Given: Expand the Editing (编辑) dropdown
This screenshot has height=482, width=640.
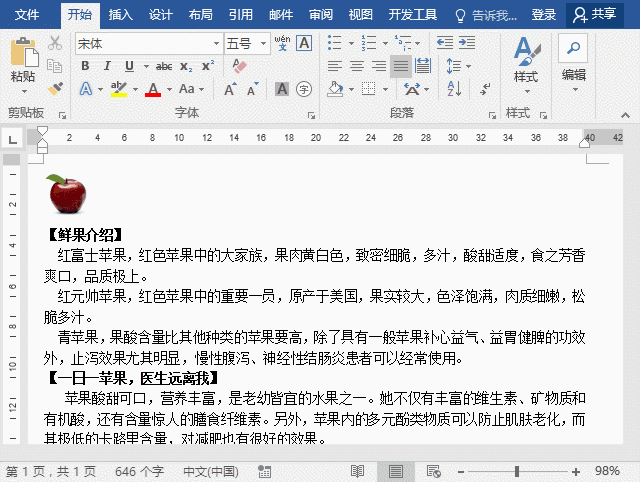Looking at the screenshot, I should [x=573, y=60].
